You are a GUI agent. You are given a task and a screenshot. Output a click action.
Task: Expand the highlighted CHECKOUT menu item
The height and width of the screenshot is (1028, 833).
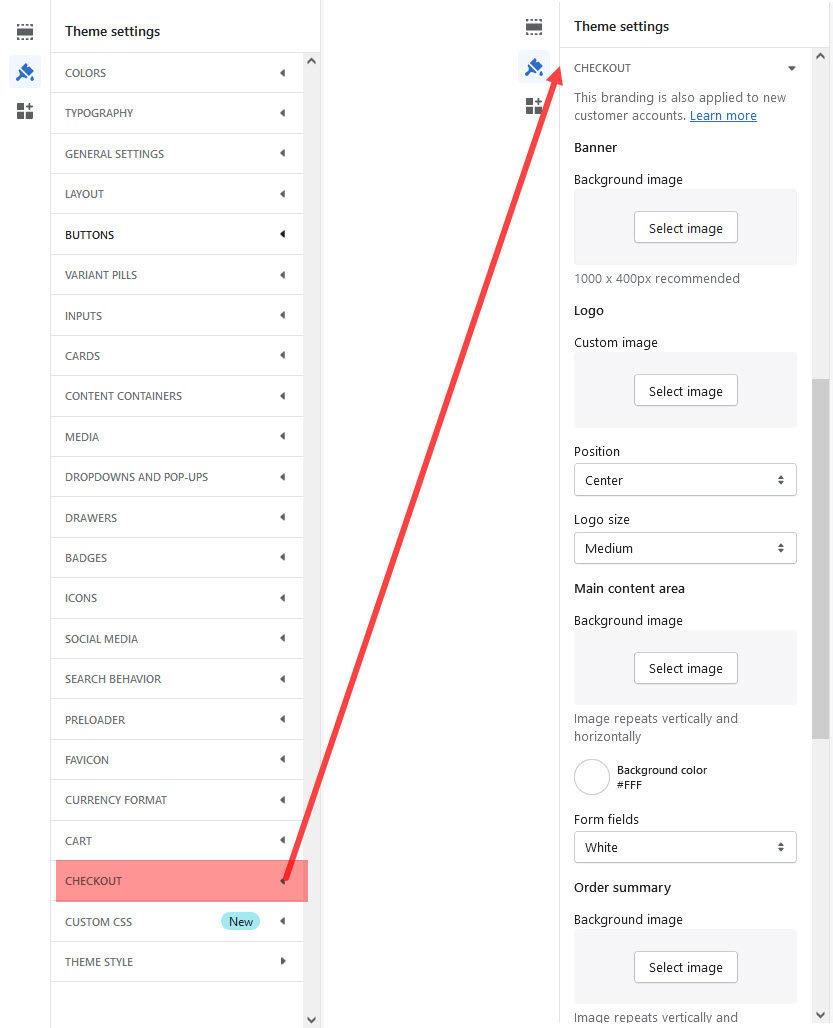pos(177,881)
